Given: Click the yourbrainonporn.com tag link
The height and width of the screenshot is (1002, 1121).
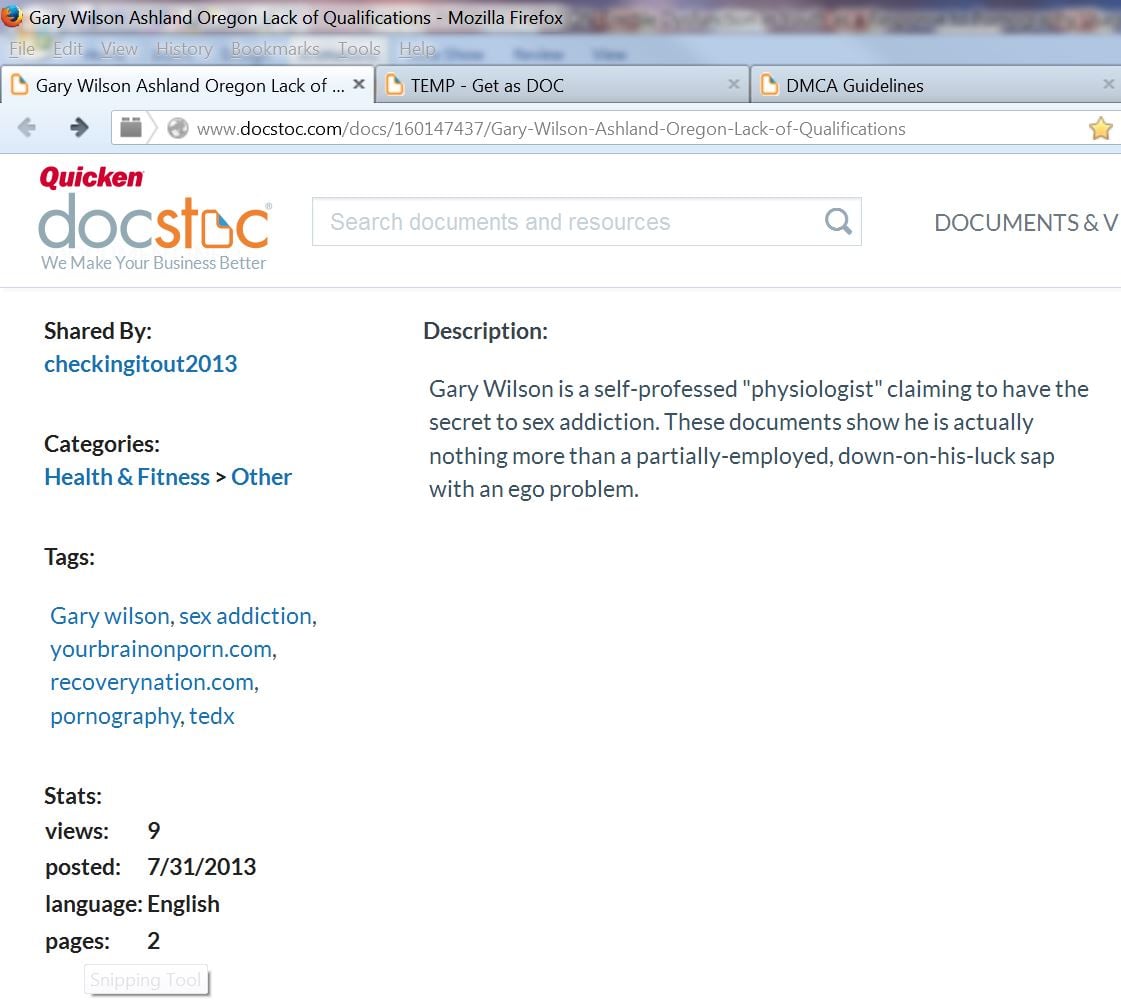Looking at the screenshot, I should [x=161, y=649].
